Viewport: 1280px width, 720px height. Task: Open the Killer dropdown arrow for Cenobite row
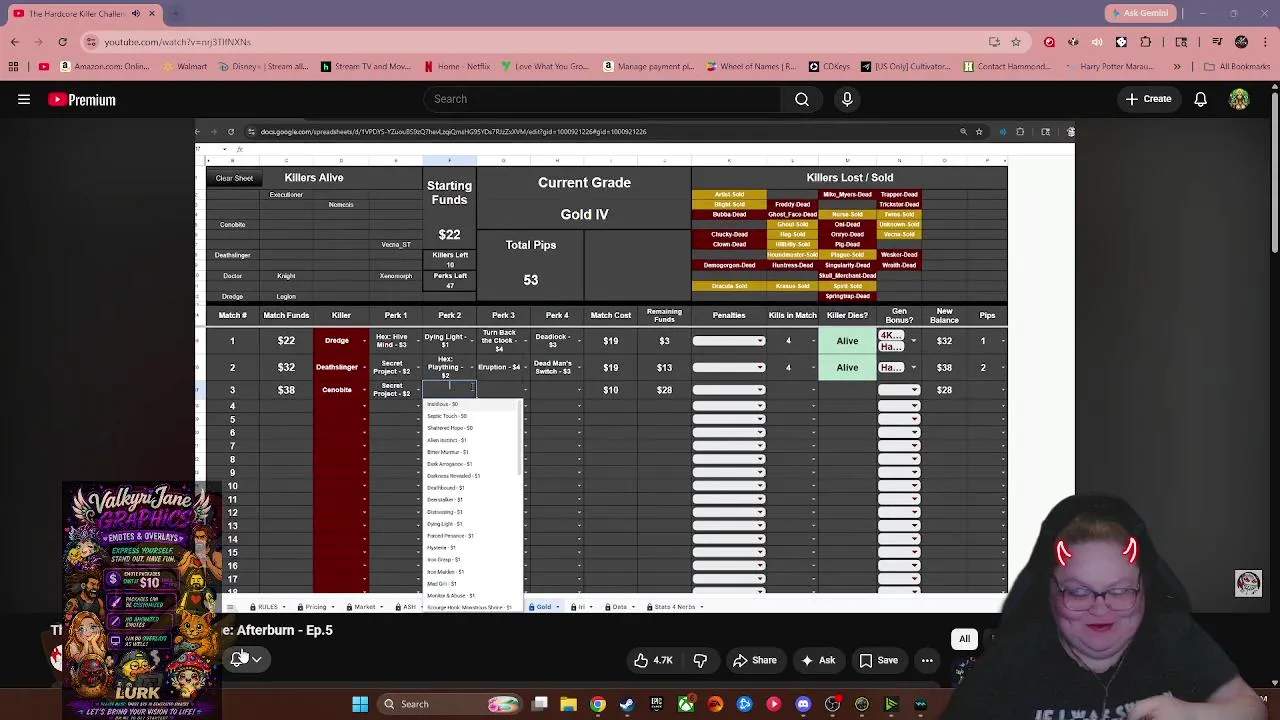pos(364,390)
